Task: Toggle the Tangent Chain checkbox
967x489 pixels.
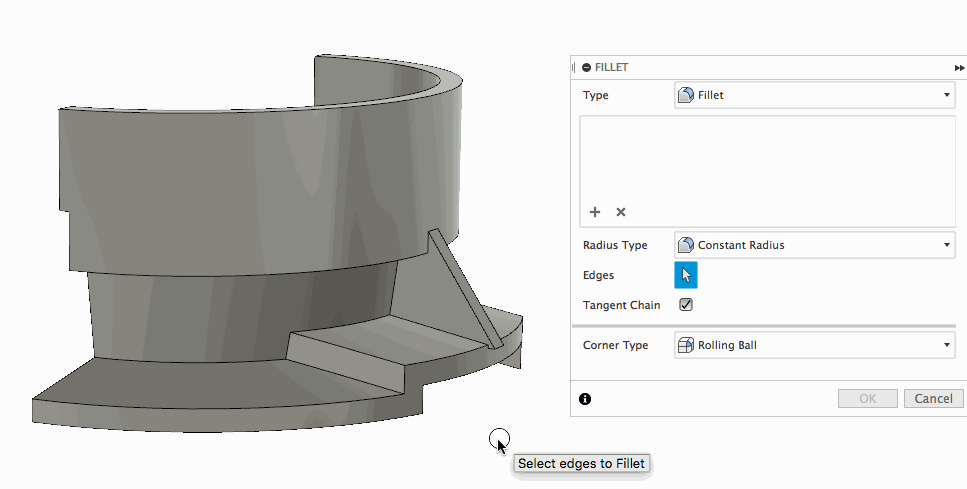Action: click(x=686, y=305)
